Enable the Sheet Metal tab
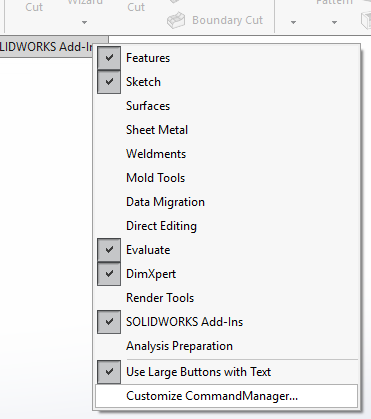 [227, 130]
